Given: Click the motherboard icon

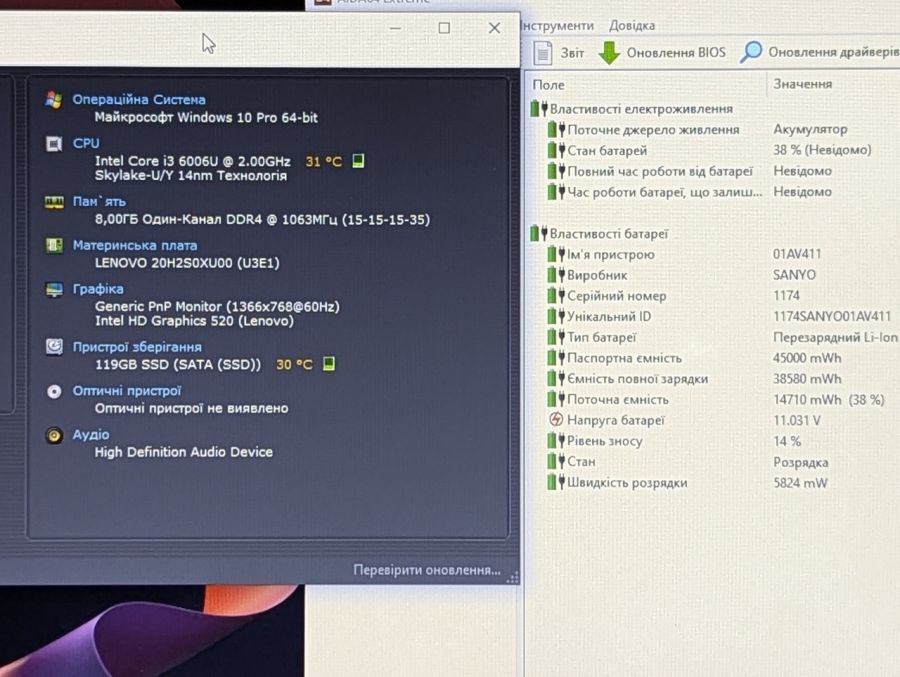Looking at the screenshot, I should [x=55, y=246].
